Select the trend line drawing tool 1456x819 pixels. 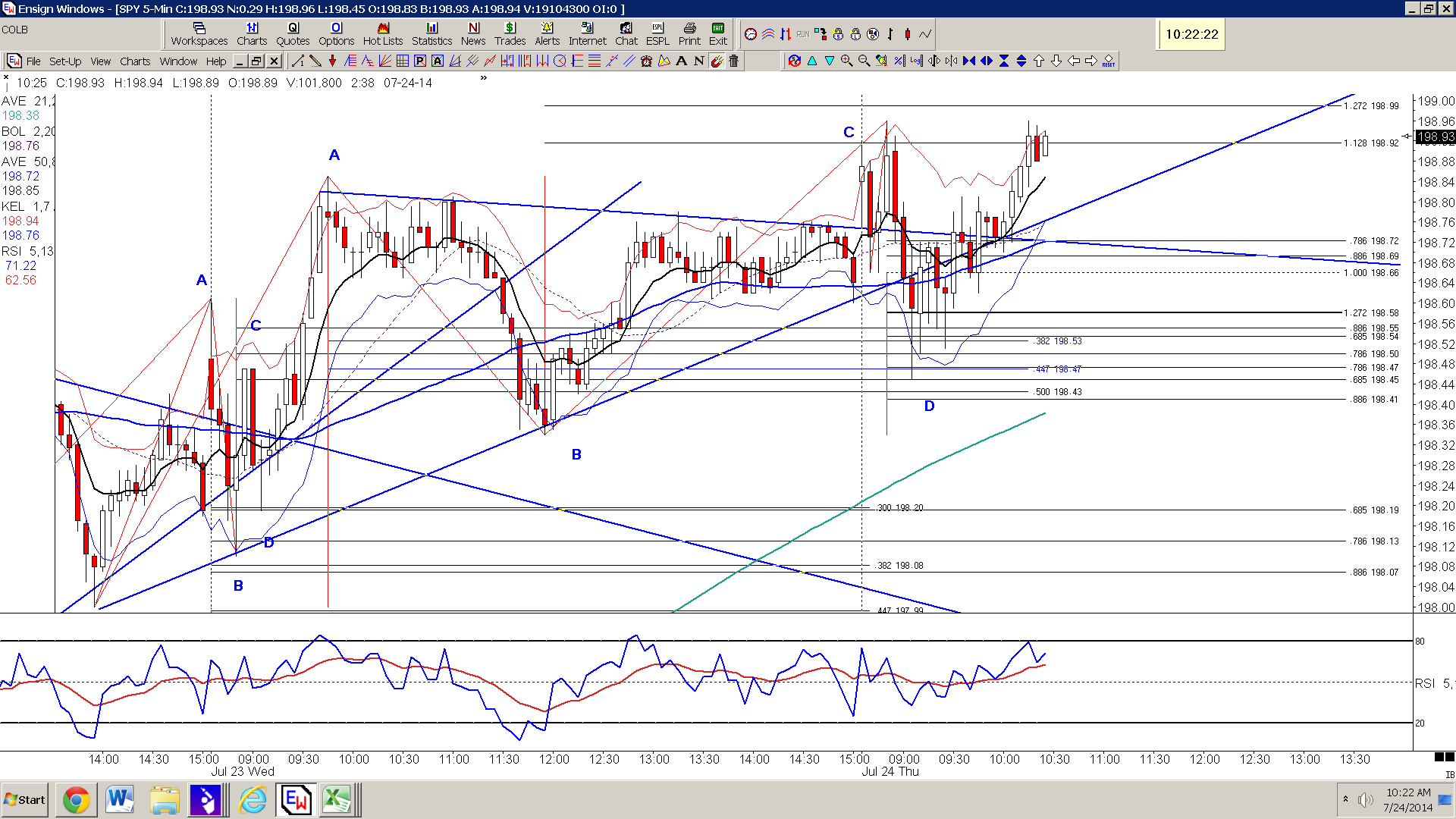click(298, 61)
